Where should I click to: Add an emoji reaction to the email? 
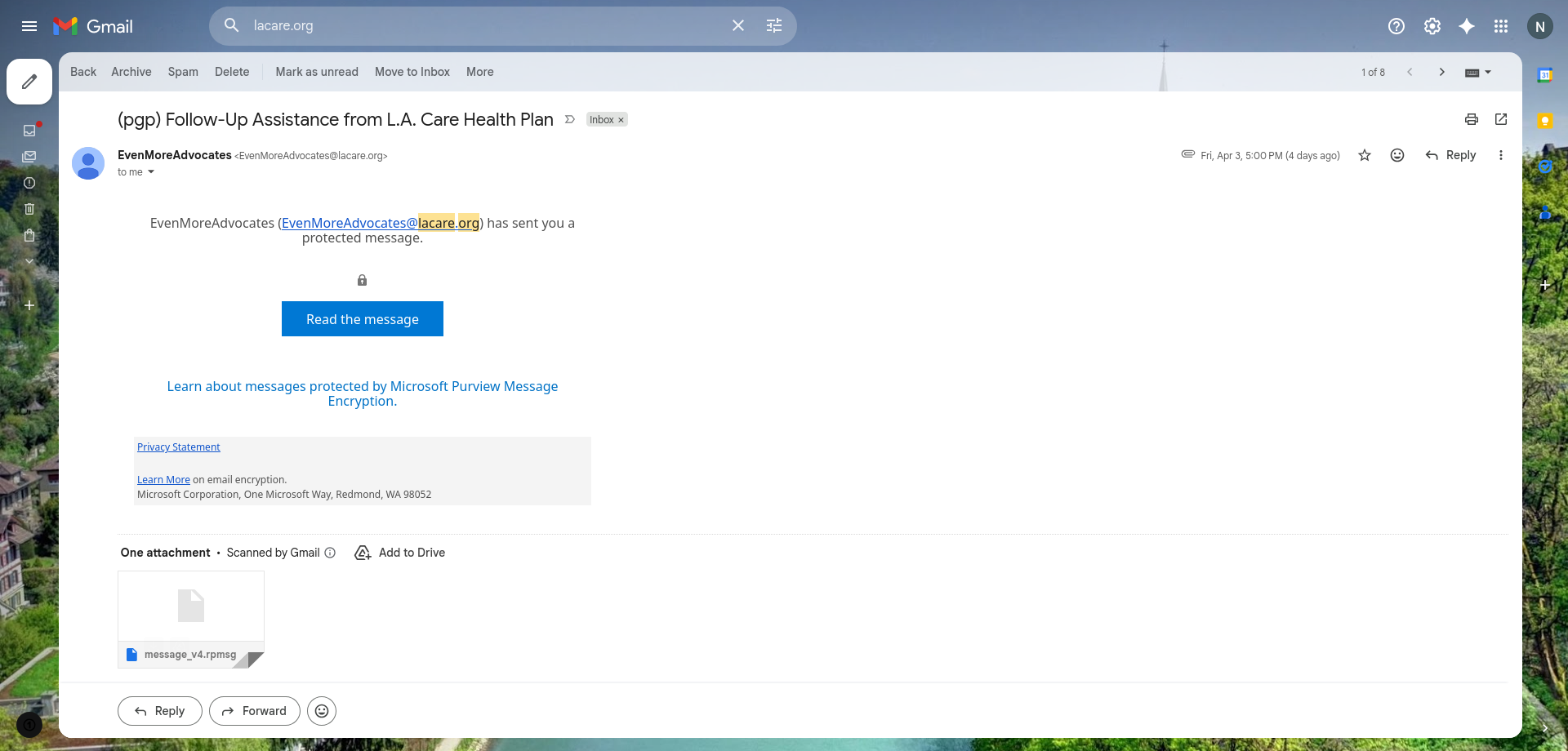pos(1396,155)
